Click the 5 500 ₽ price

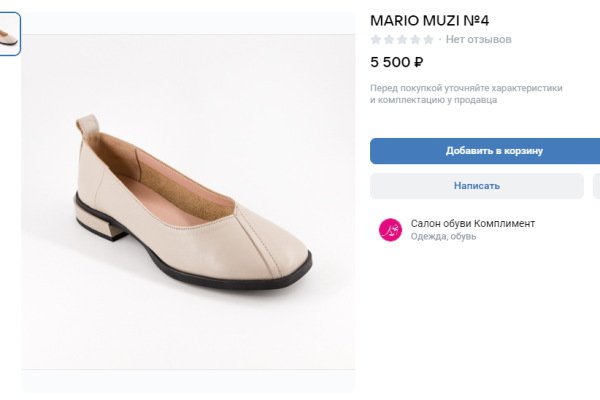[x=397, y=62]
